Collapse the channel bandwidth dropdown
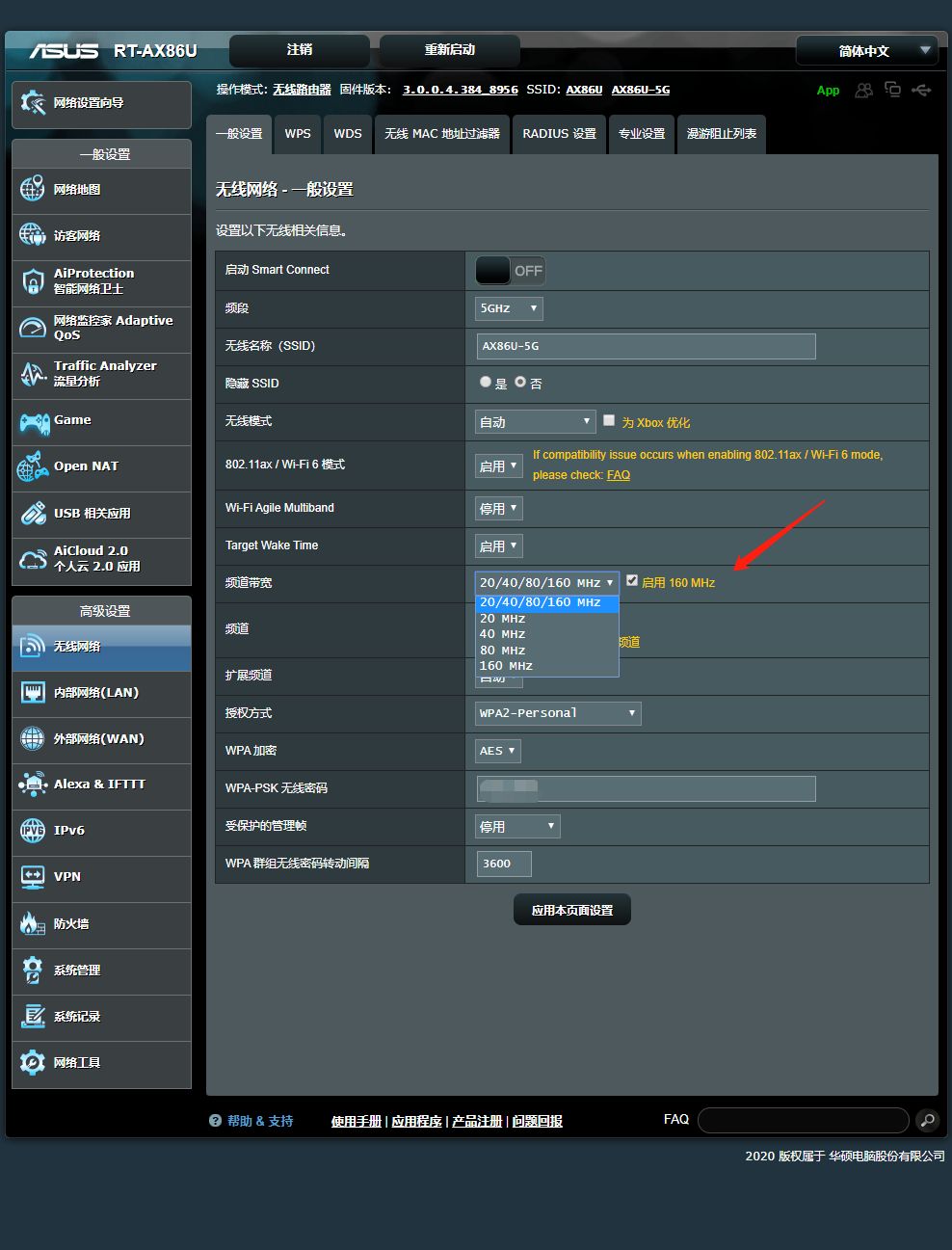 pyautogui.click(x=547, y=583)
